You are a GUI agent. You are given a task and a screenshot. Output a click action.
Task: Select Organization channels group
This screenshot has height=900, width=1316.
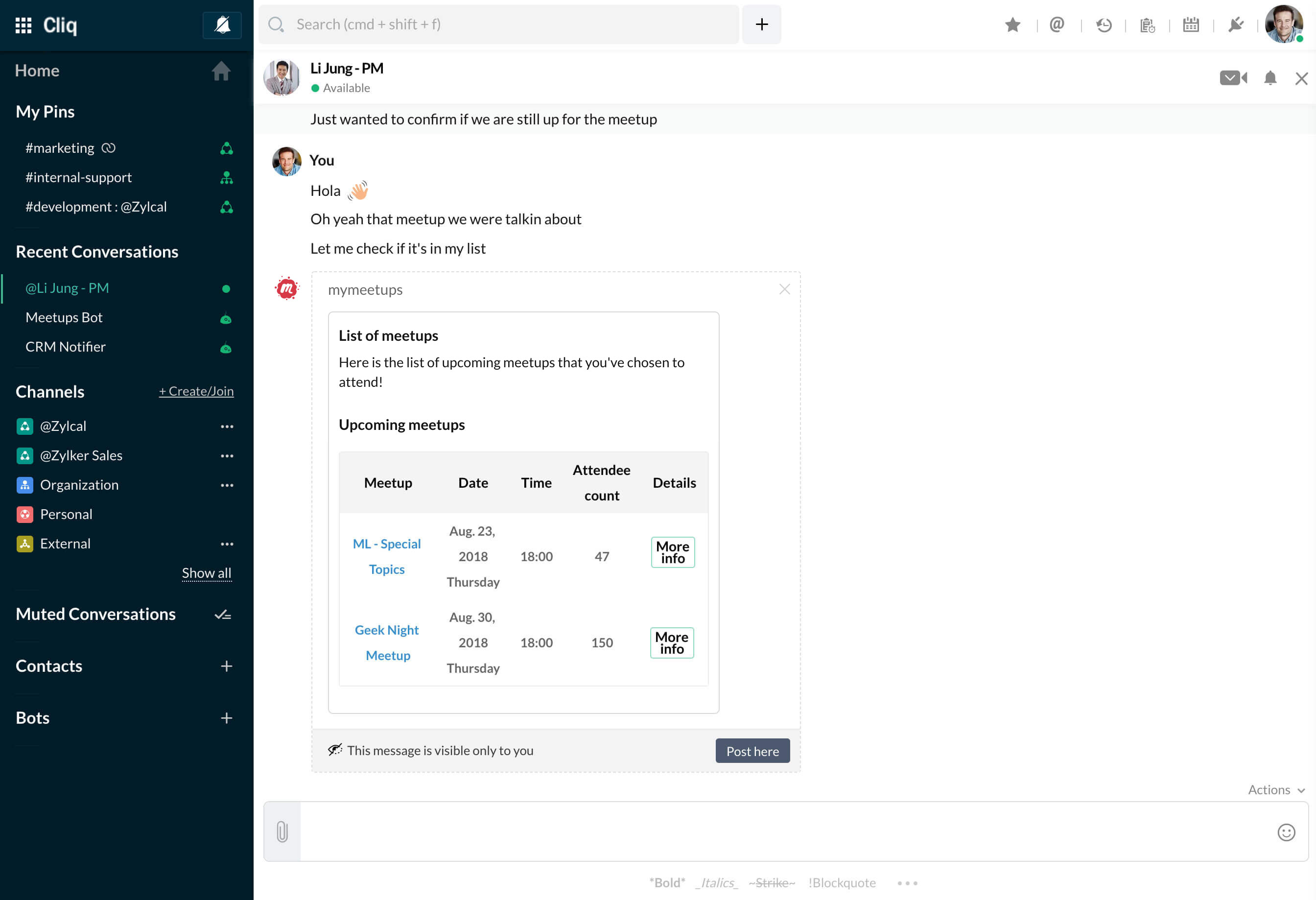(x=79, y=485)
